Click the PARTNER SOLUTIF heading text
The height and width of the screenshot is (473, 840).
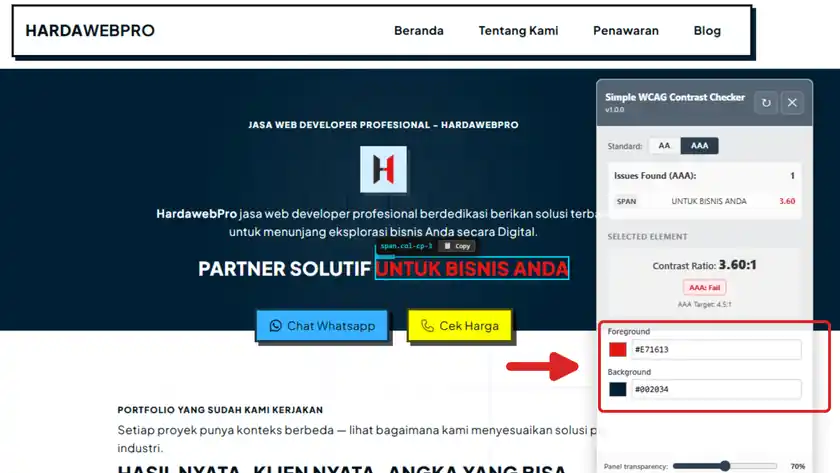click(x=284, y=269)
